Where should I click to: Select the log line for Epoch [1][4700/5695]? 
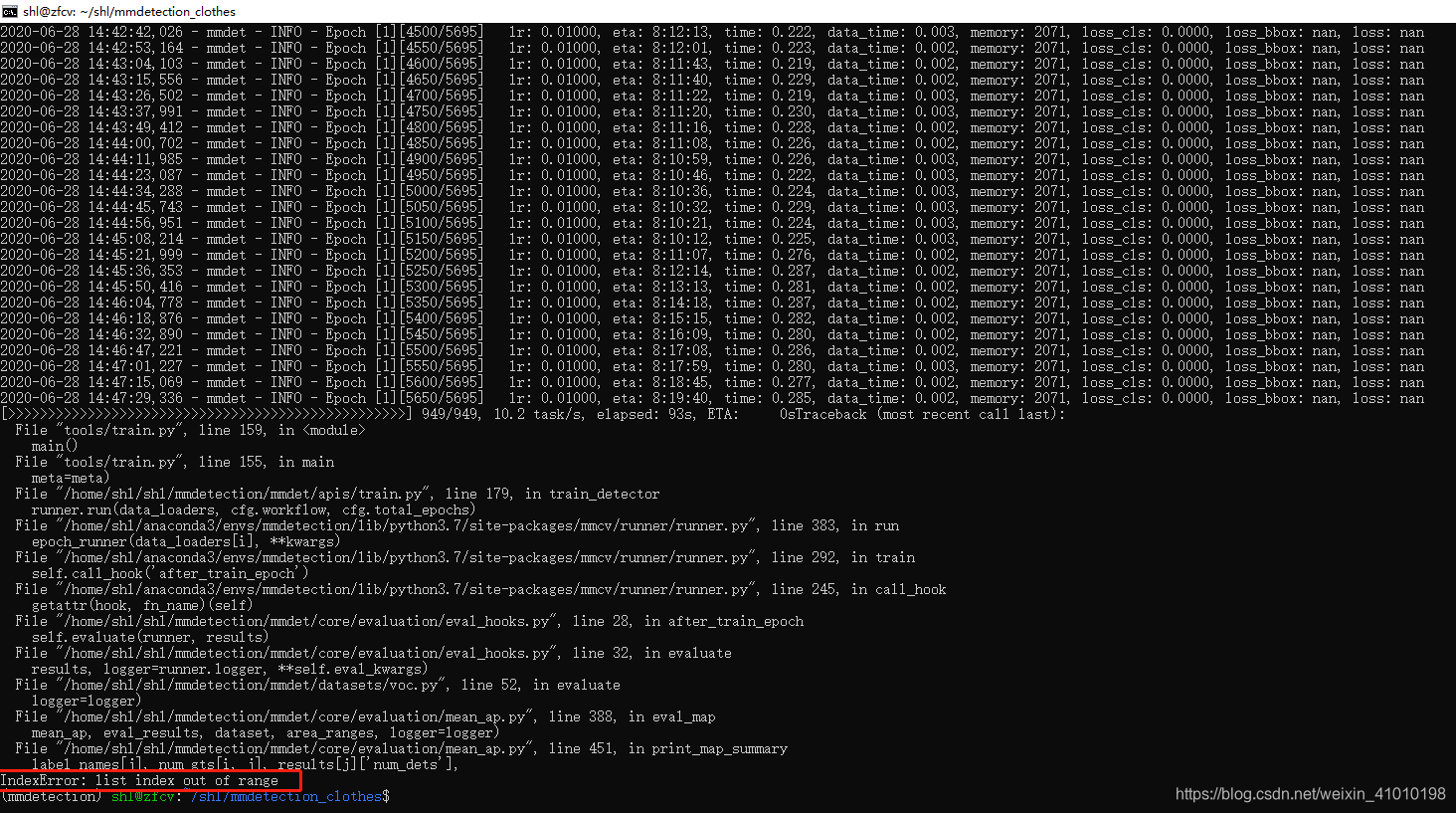click(x=712, y=96)
